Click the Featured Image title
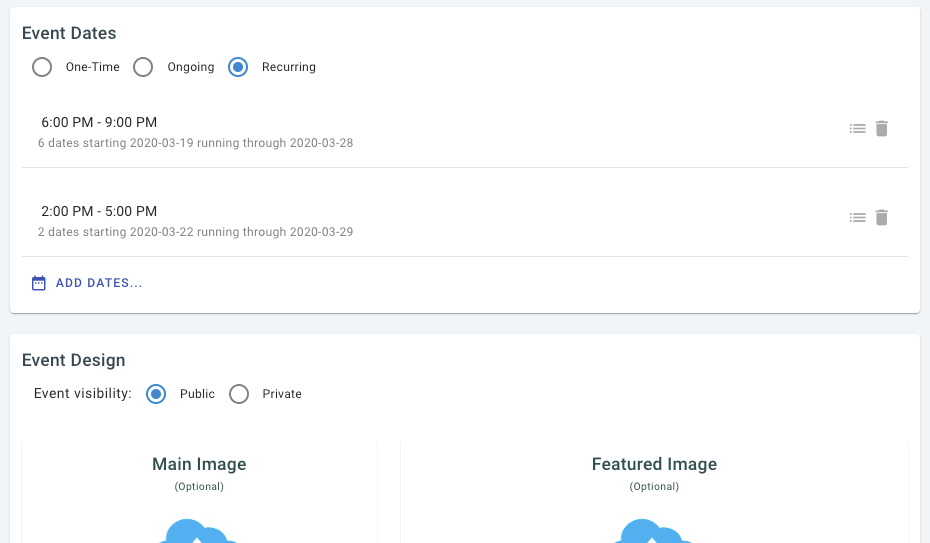930x543 pixels. [x=654, y=464]
